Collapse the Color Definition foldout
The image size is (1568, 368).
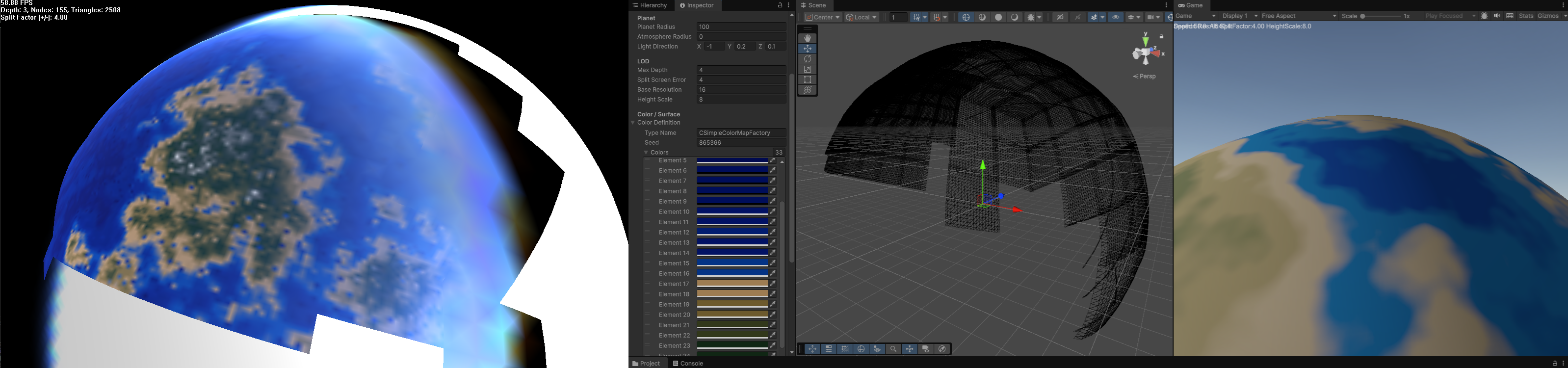(x=633, y=123)
